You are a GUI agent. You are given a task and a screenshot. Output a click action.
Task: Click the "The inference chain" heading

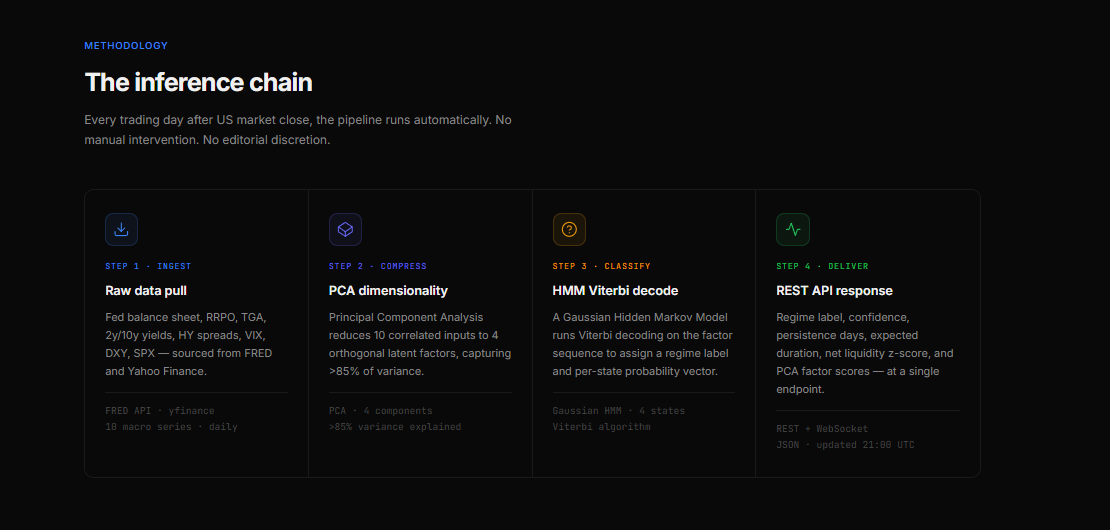tap(198, 82)
